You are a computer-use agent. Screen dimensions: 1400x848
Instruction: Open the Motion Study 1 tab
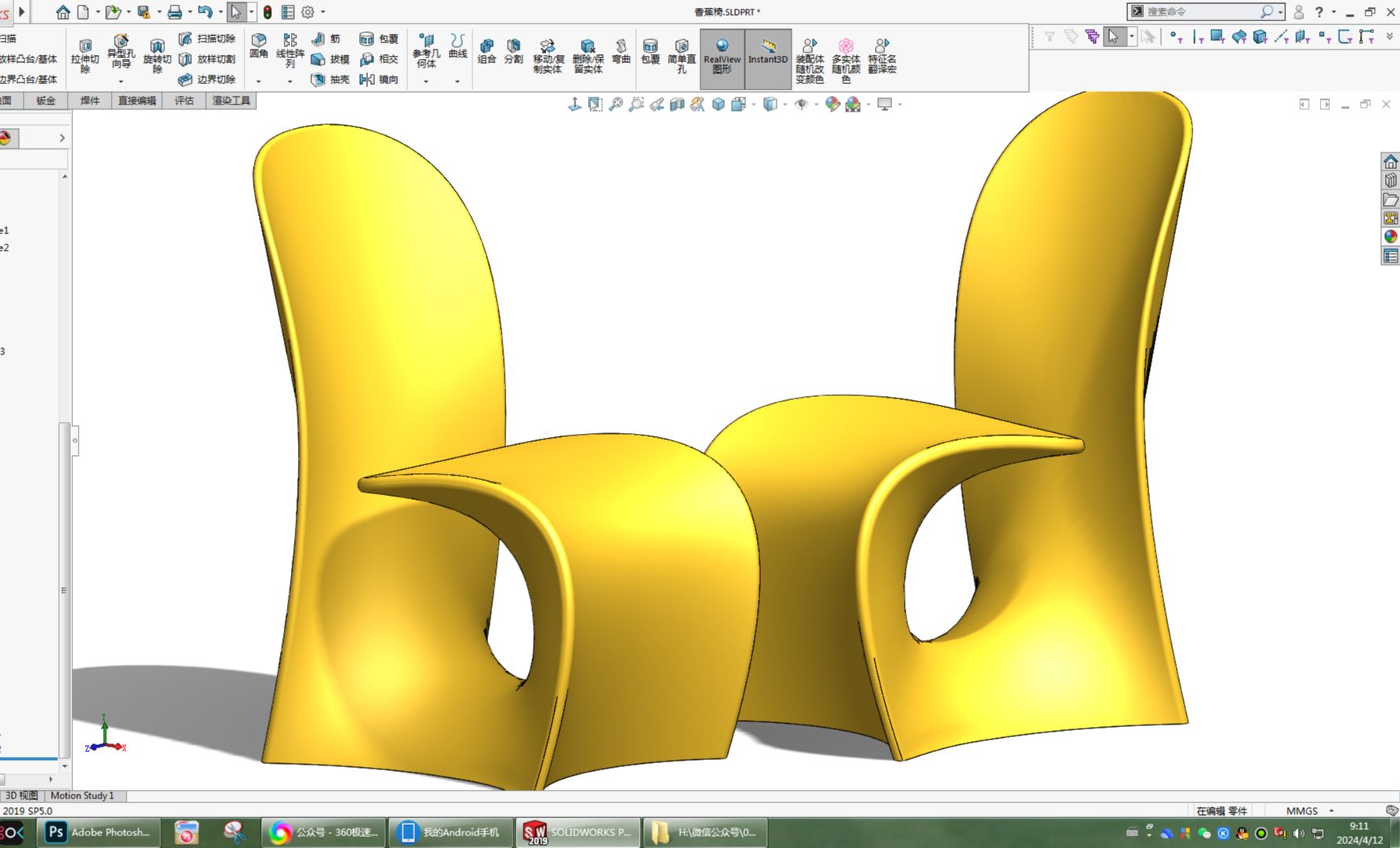coord(83,795)
